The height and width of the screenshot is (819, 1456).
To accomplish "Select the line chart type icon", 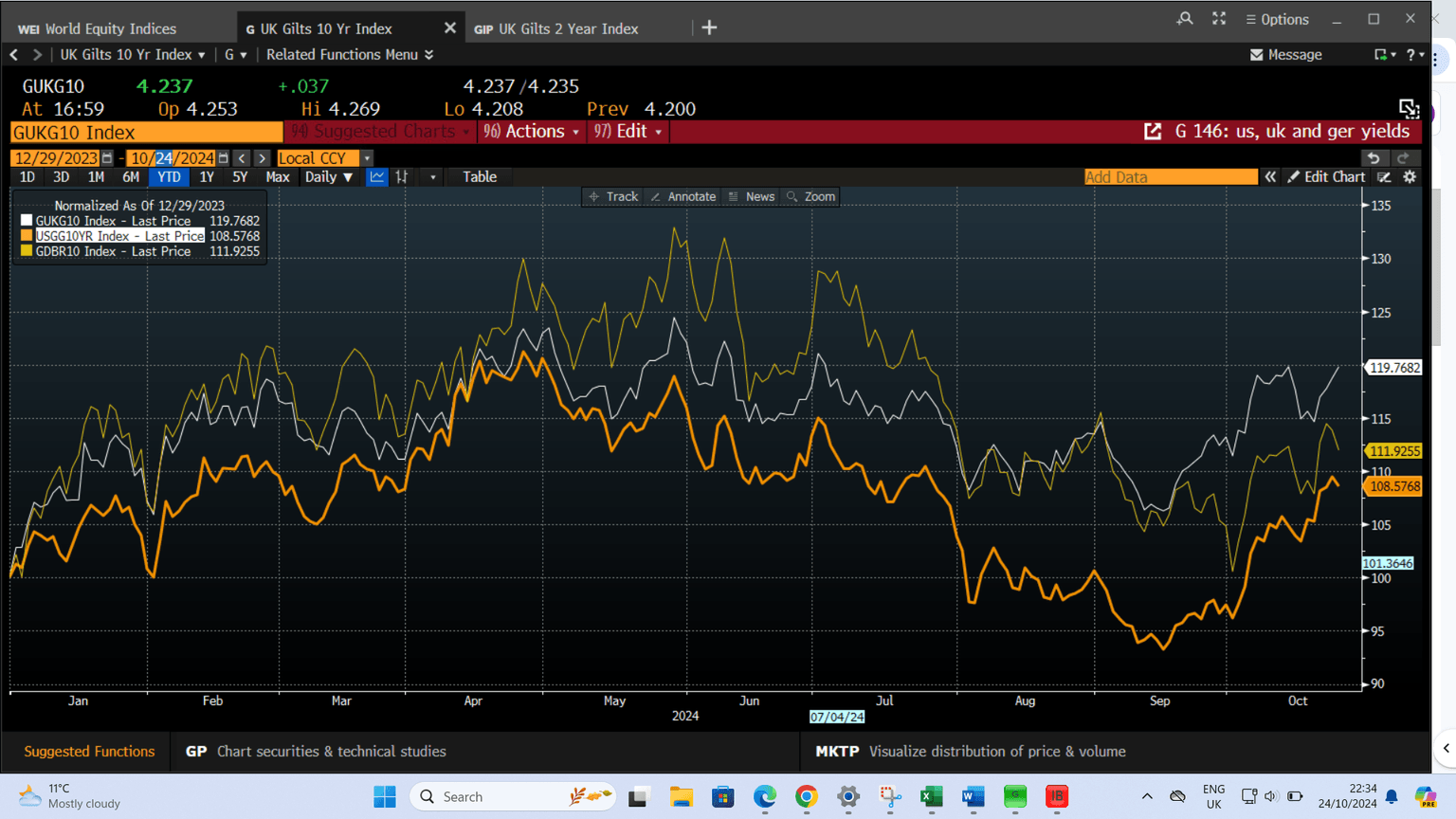I will [x=377, y=177].
